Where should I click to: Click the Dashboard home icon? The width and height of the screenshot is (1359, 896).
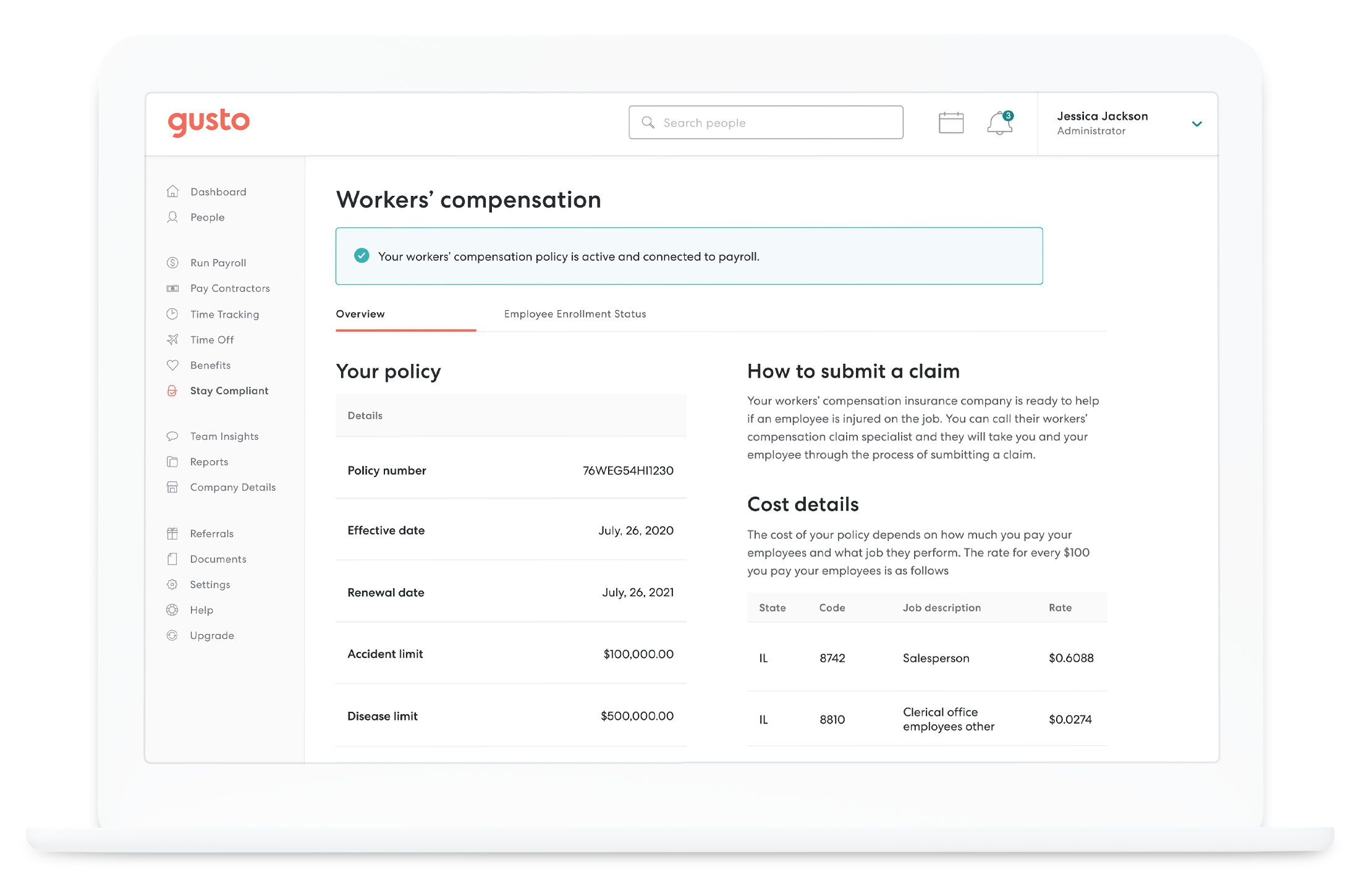point(172,192)
